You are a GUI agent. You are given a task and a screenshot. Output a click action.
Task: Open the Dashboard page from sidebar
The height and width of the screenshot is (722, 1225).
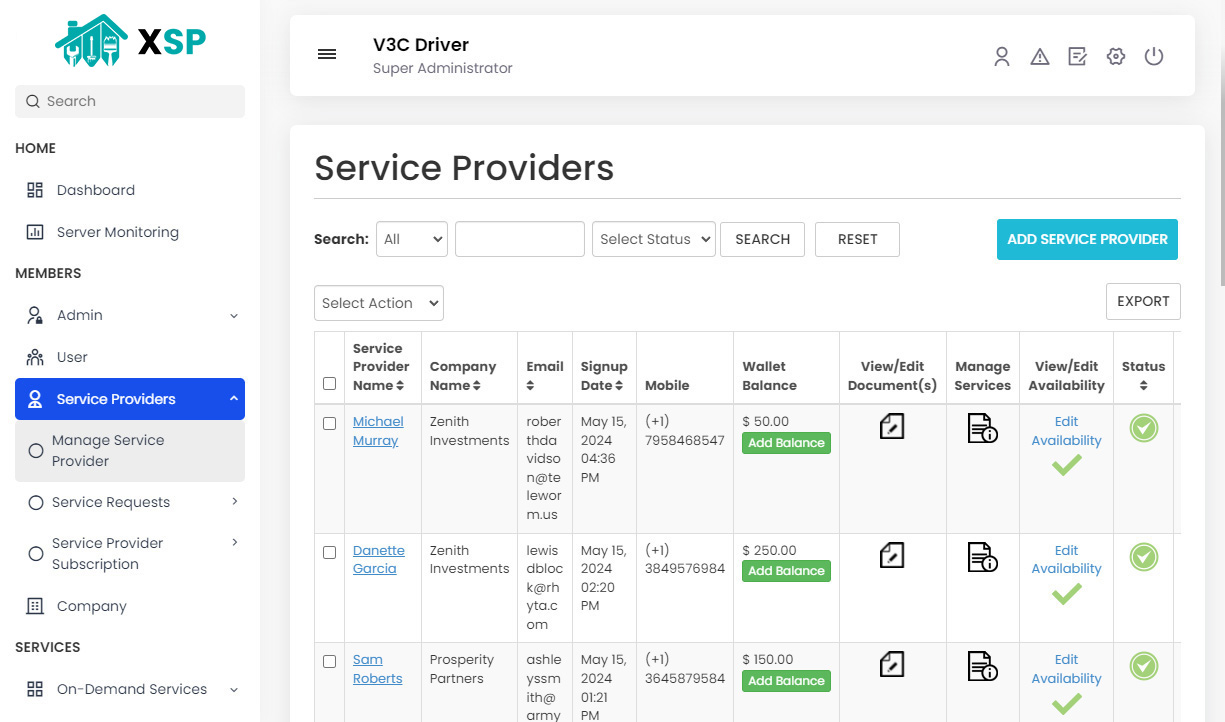click(95, 189)
